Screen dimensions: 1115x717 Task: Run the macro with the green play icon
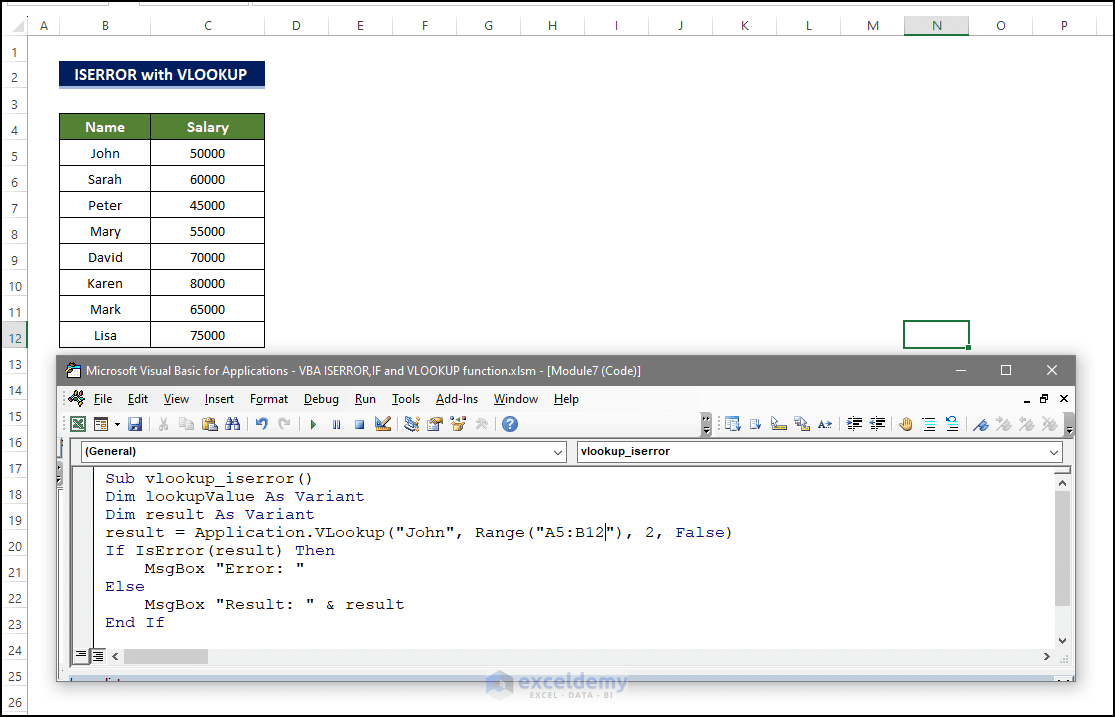[313, 425]
